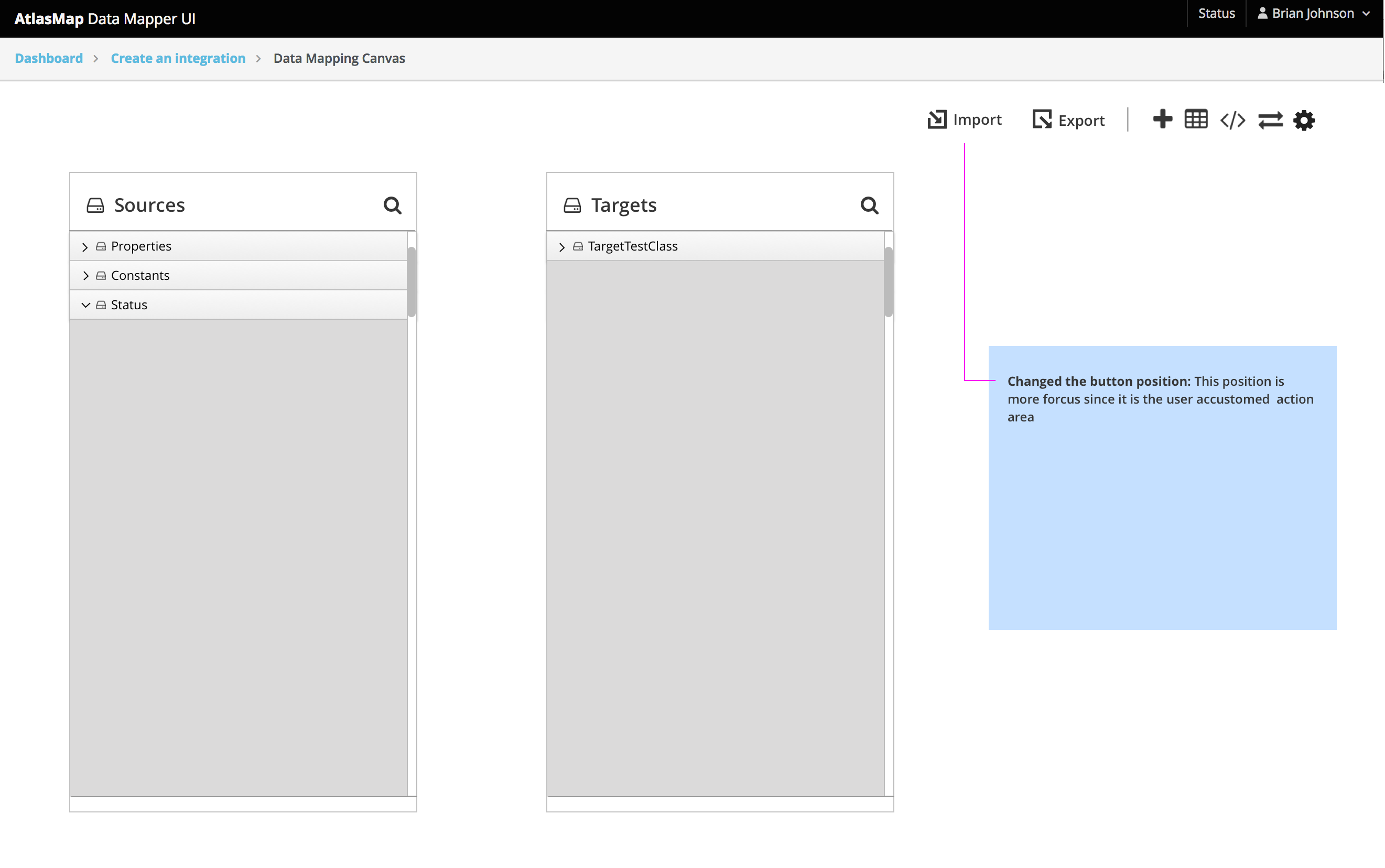Open the Dashboard breadcrumb link
Screen dimensions: 1385x868
48,58
